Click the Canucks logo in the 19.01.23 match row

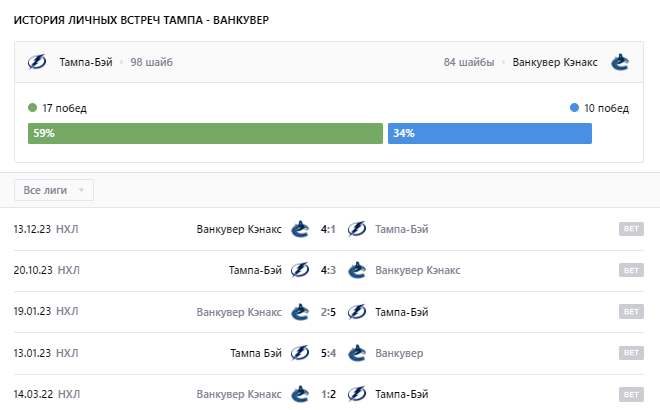[300, 312]
